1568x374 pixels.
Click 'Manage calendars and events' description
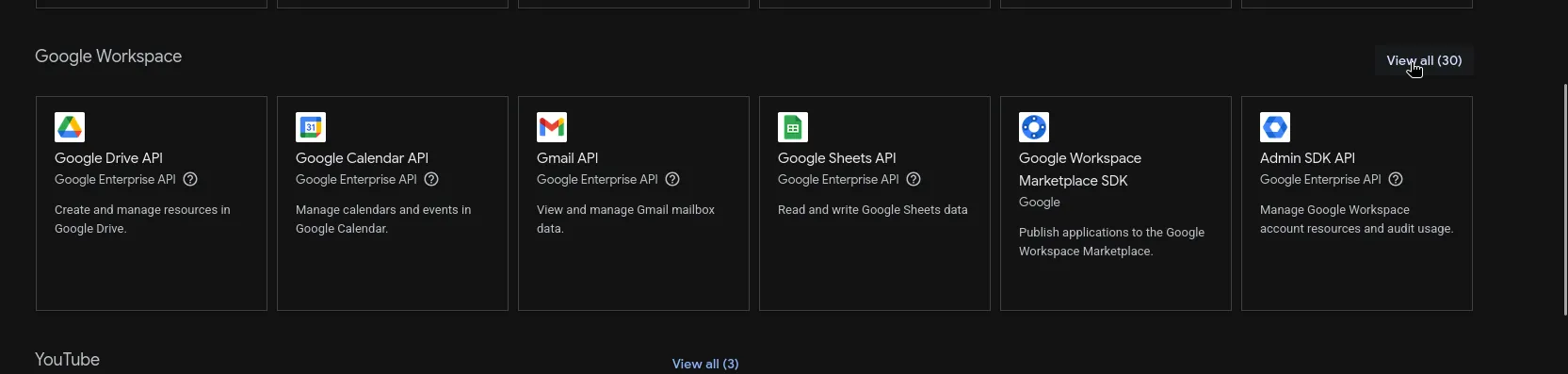point(383,219)
